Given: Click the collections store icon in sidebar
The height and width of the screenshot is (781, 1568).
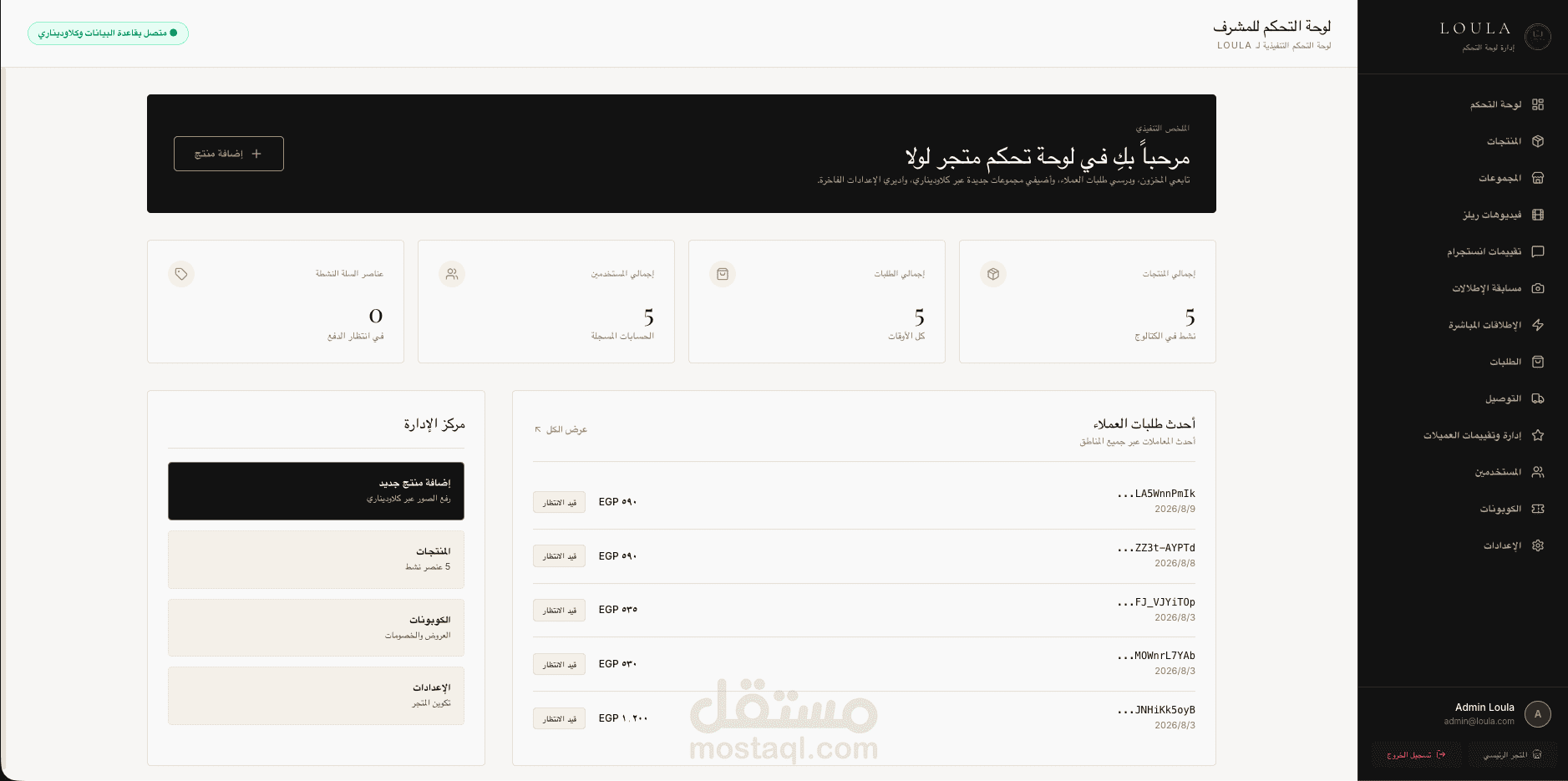Looking at the screenshot, I should coord(1538,178).
